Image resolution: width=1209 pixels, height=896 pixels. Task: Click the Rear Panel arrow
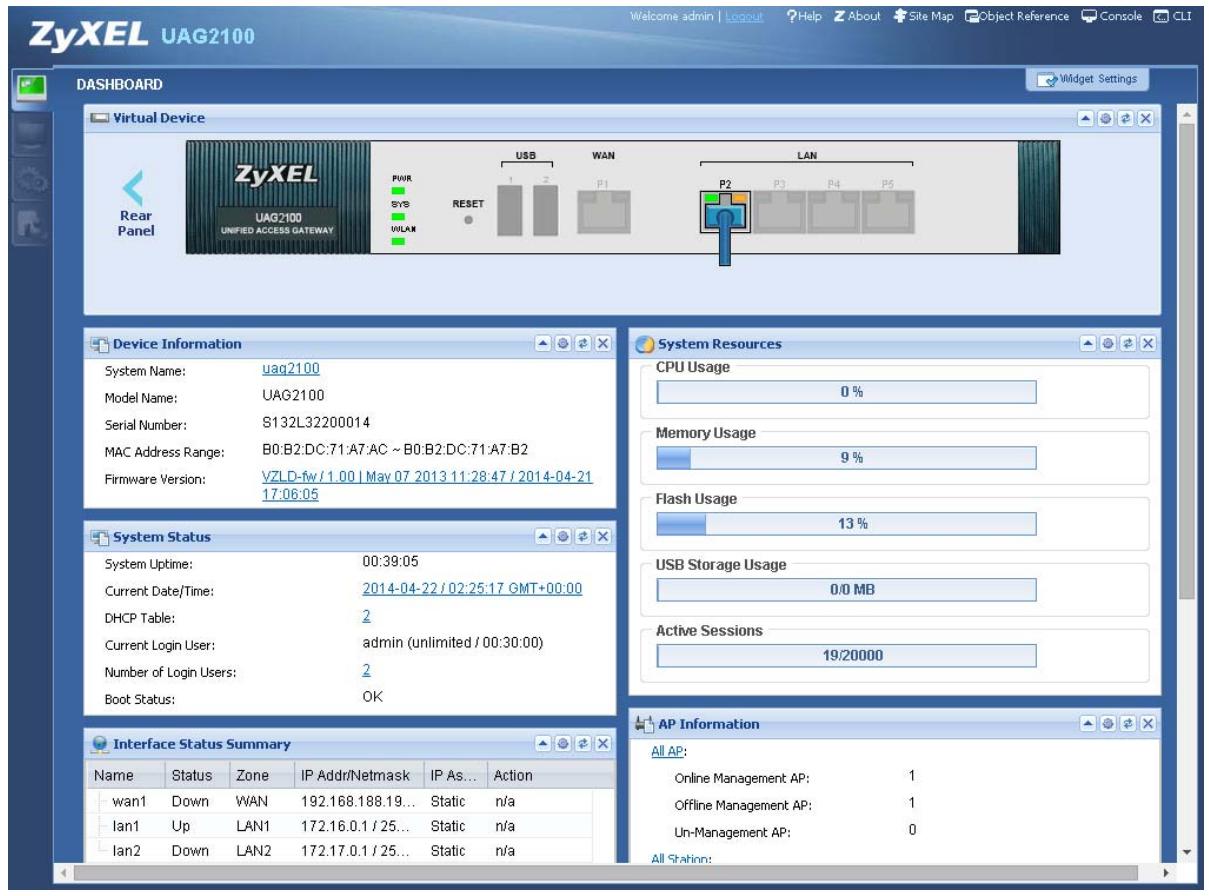coord(134,187)
